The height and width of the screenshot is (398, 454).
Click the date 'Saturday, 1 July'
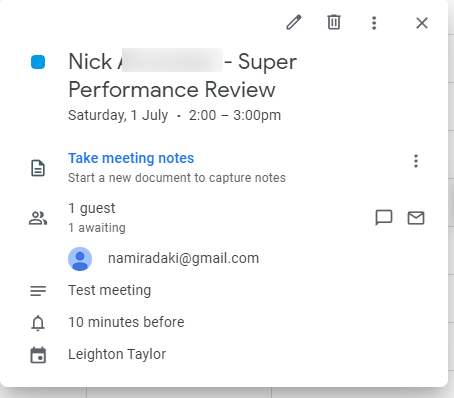(x=118, y=115)
